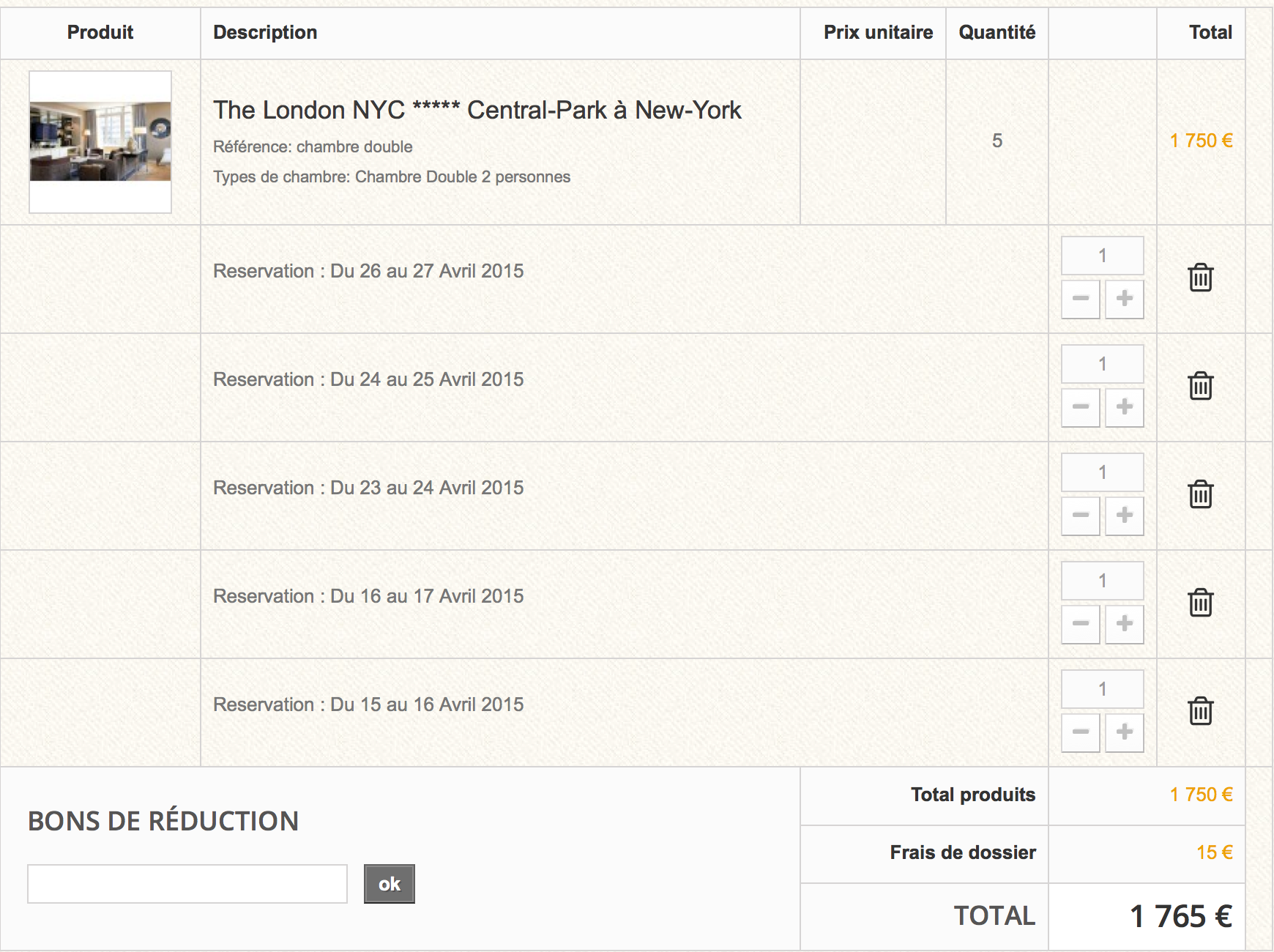Click the Produit column header
Screen dimensions: 1274x952
coord(100,32)
